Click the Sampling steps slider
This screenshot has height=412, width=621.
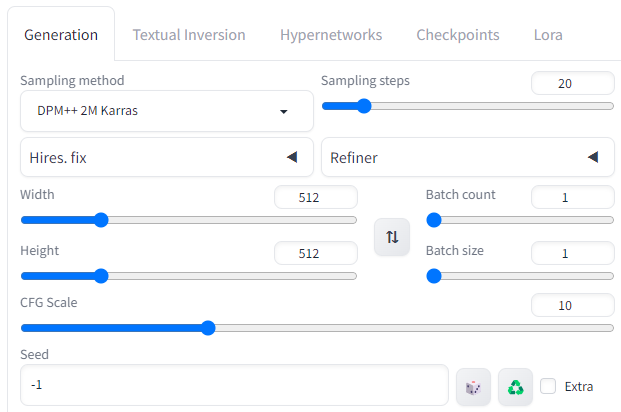click(468, 106)
